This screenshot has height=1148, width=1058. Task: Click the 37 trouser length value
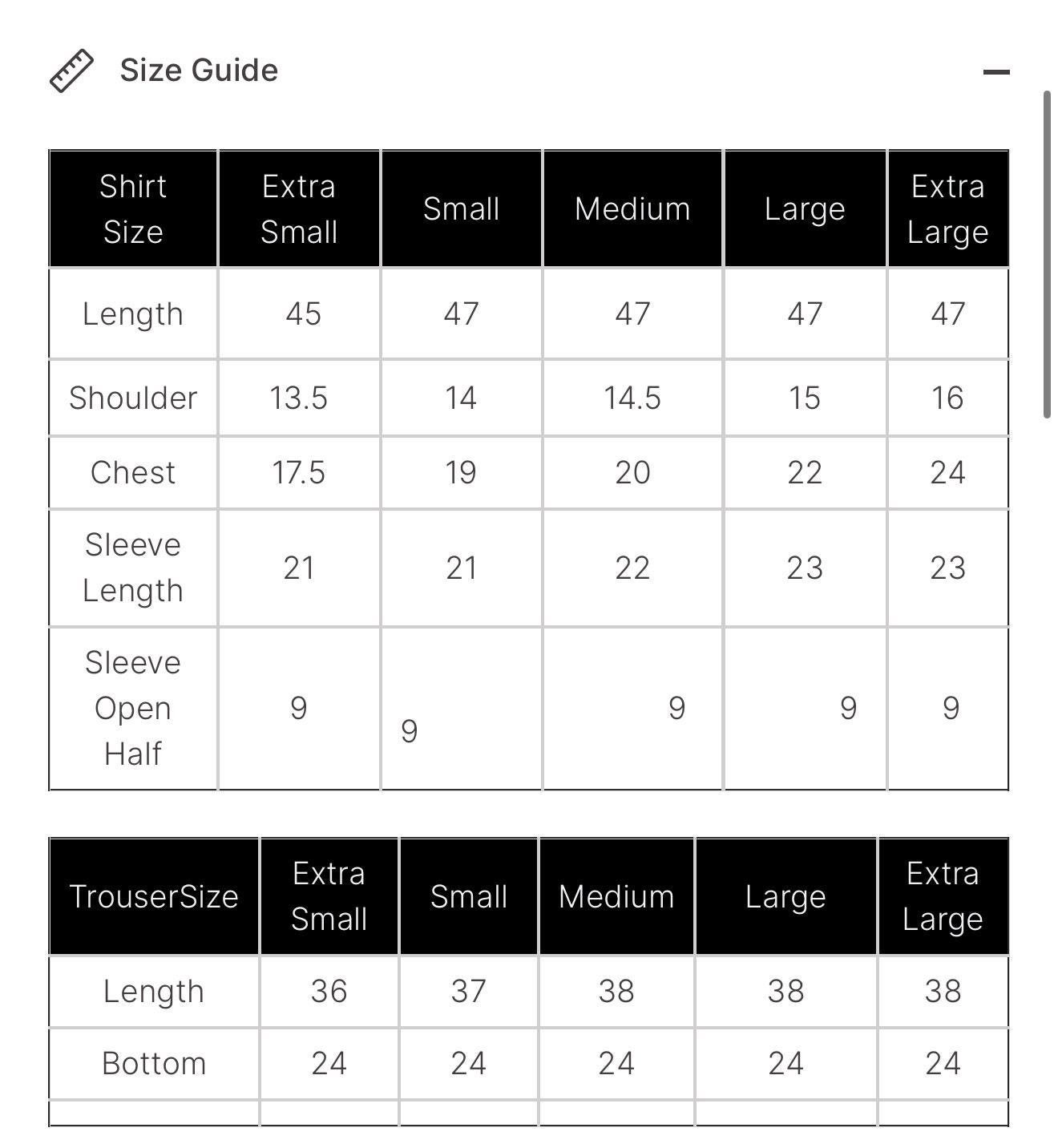point(469,991)
